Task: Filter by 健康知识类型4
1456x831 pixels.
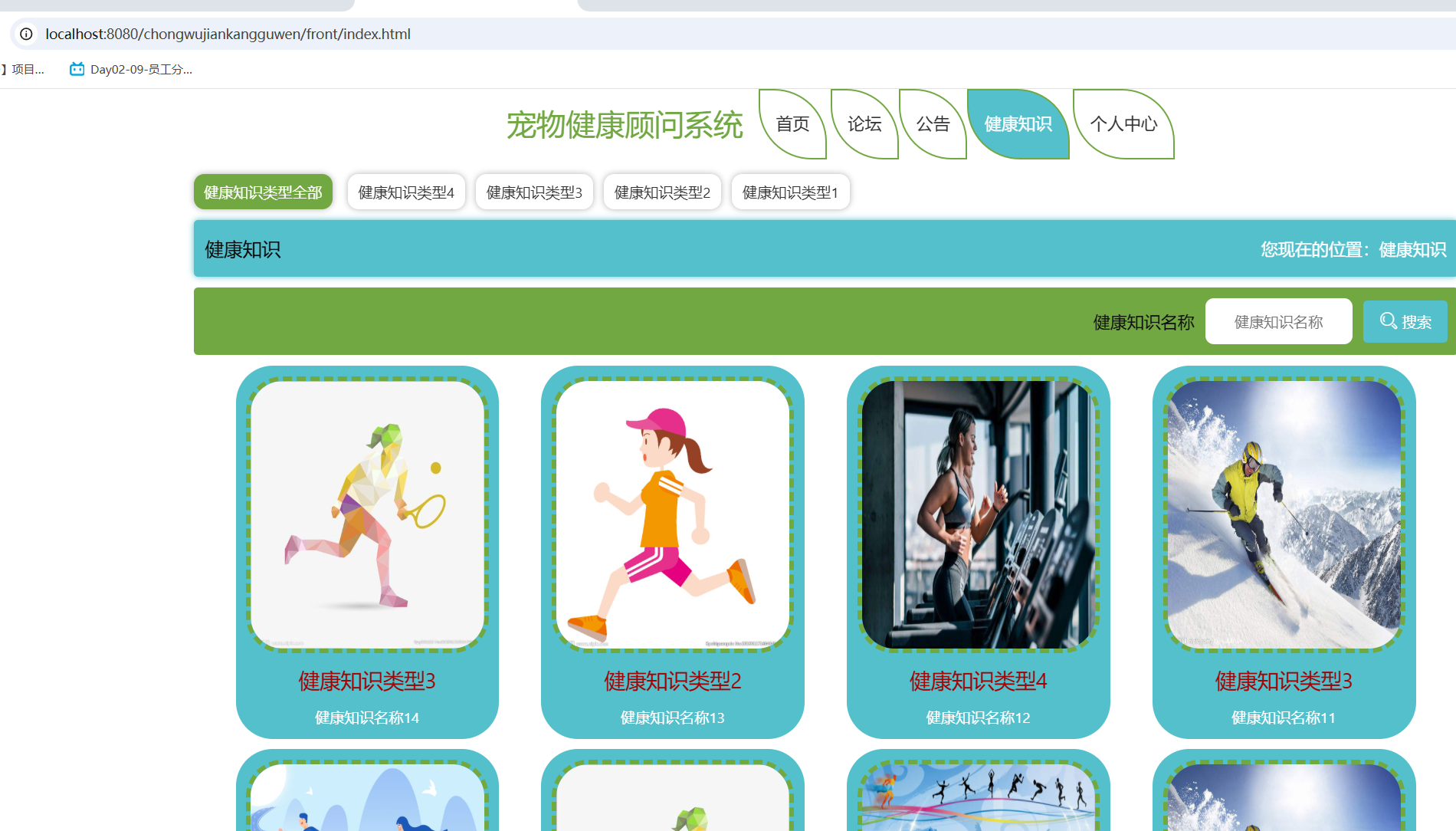Action: point(406,192)
